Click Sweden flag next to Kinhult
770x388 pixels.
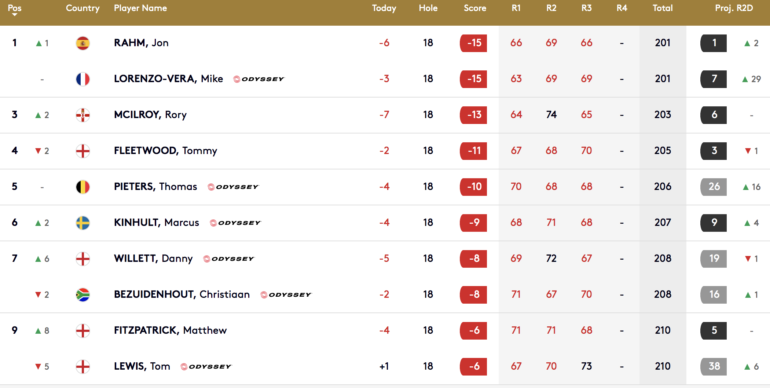tap(83, 222)
